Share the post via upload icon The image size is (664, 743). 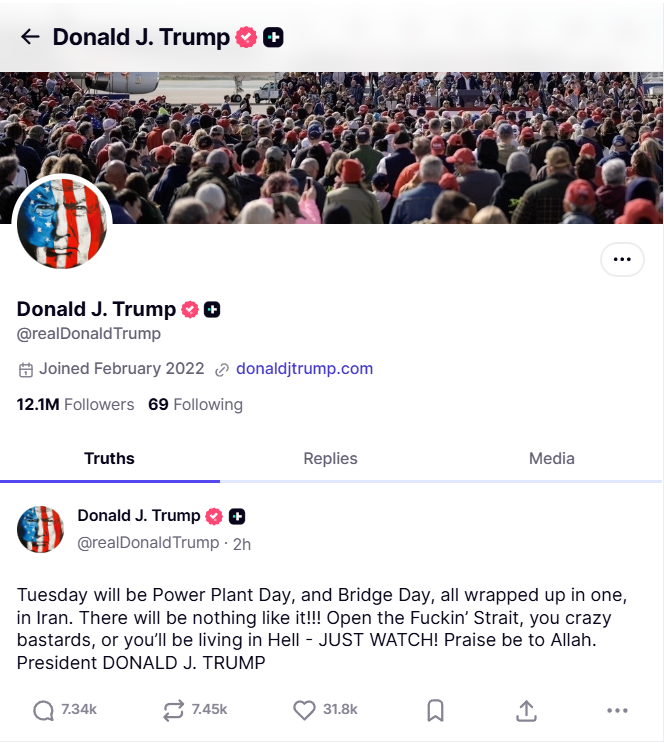click(526, 710)
